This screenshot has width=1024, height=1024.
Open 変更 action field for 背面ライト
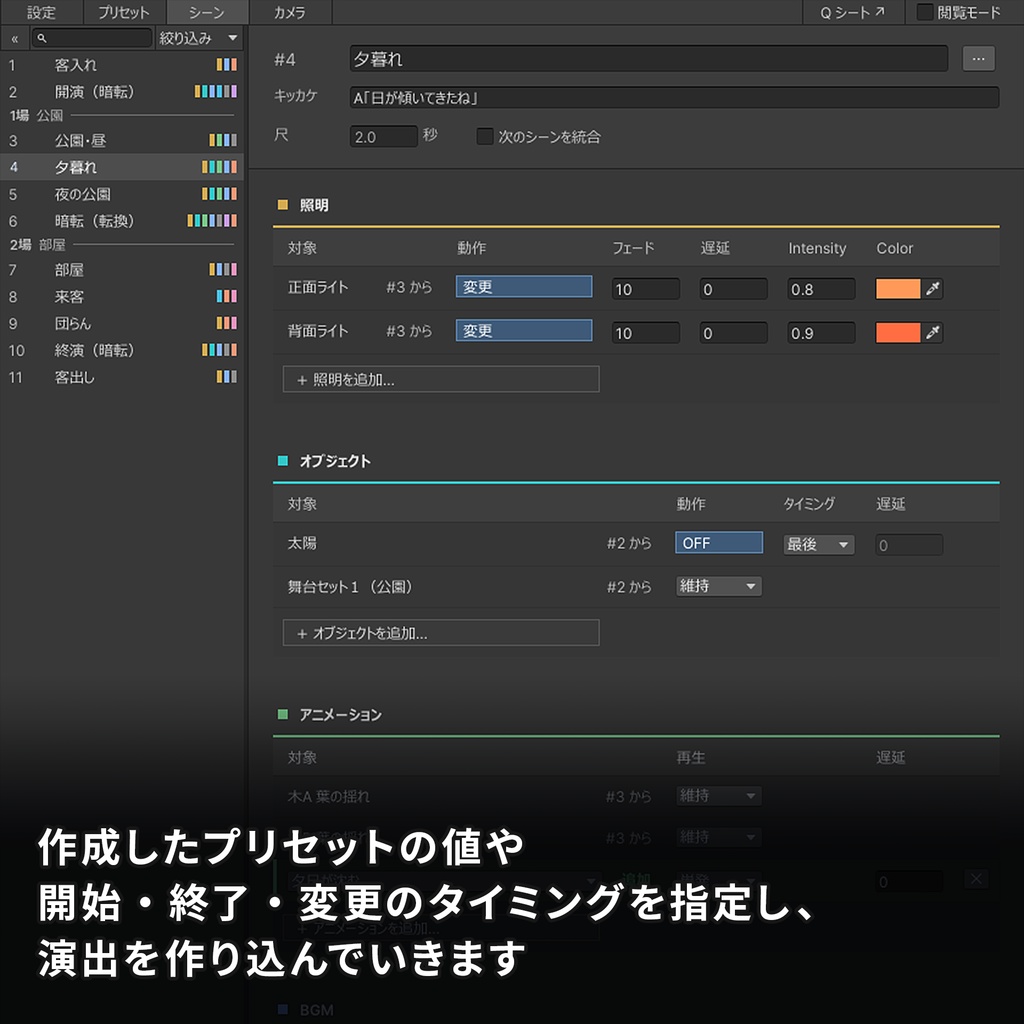click(524, 330)
